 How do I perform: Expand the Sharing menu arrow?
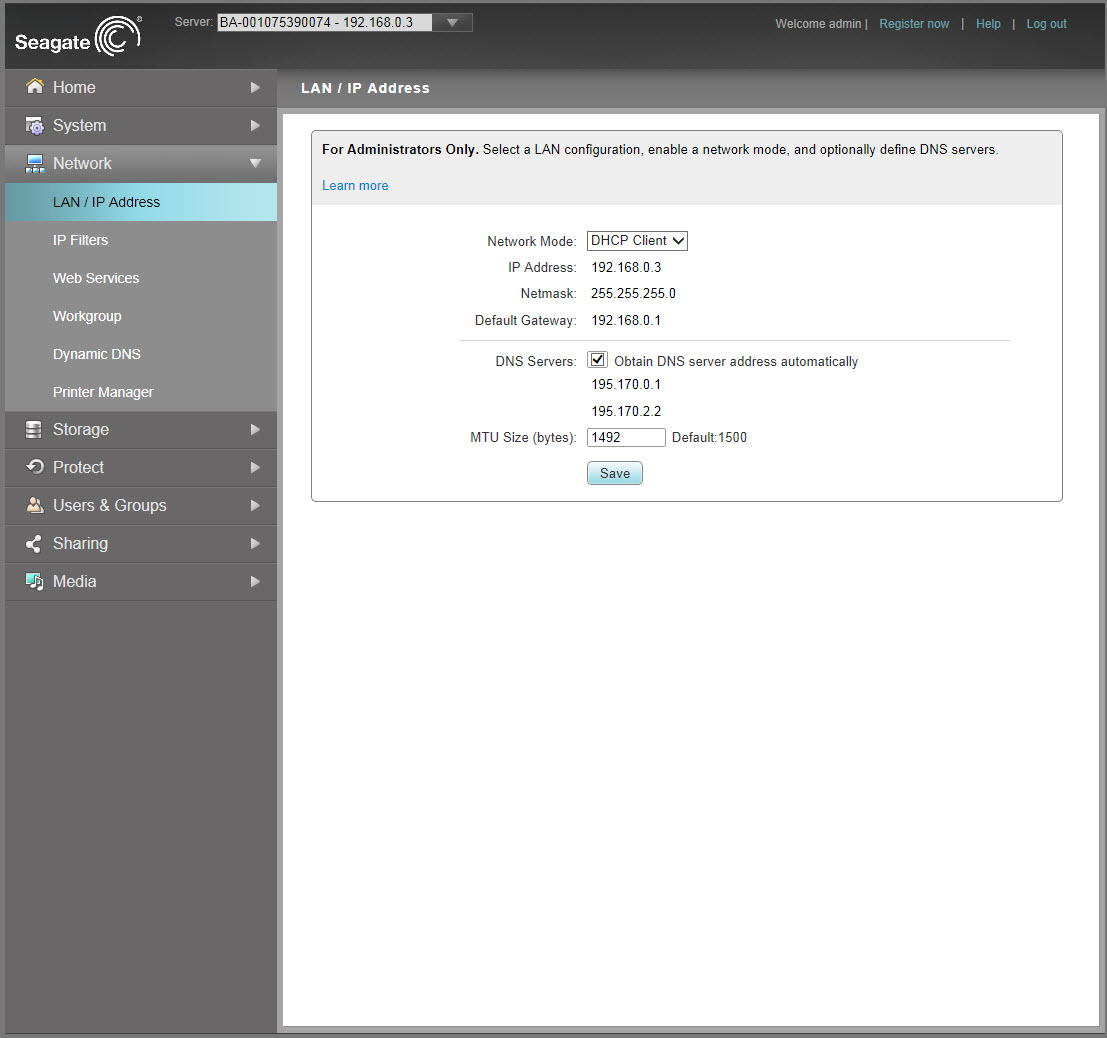click(255, 544)
